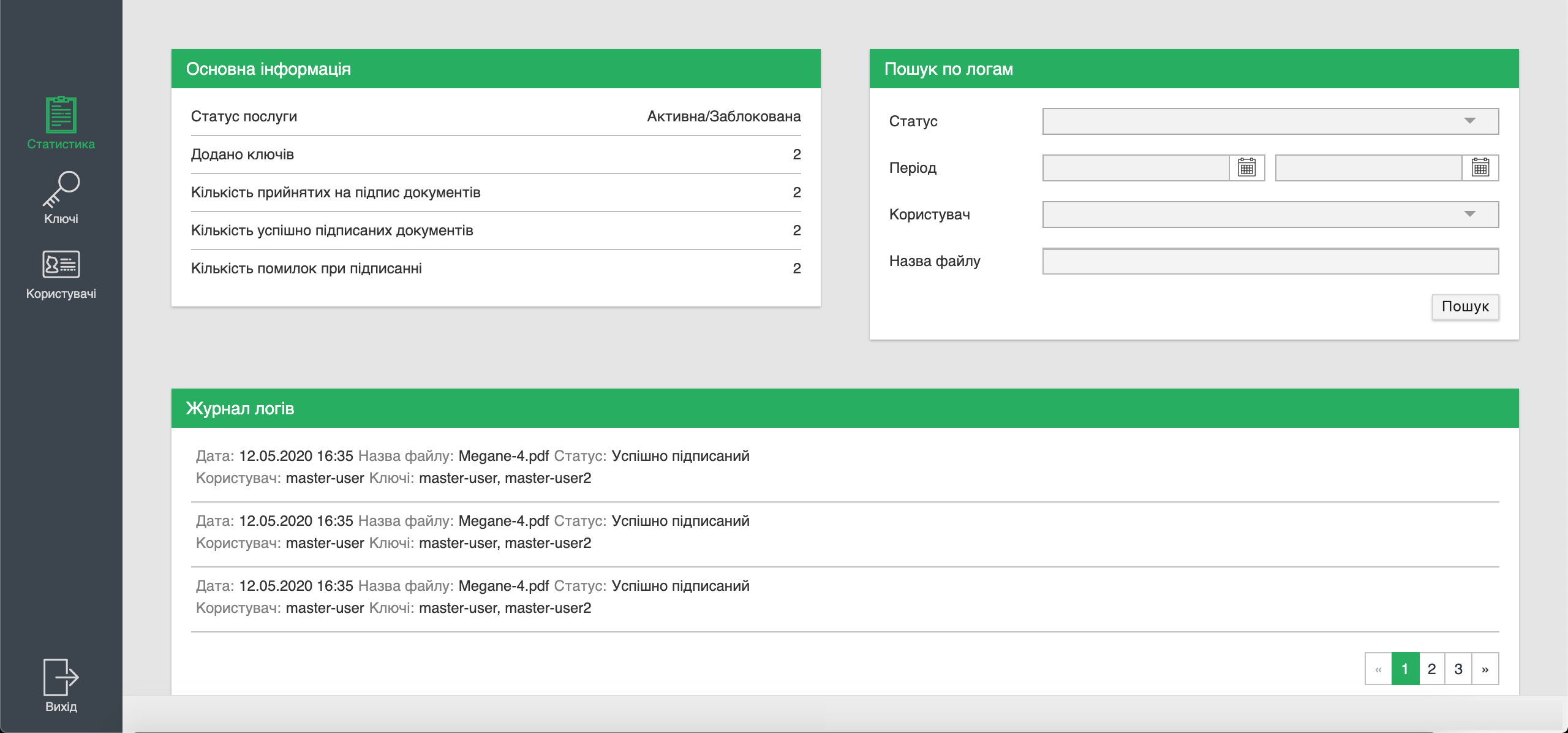Screen dimensions: 1568x733
Task: Click keys list in third log entry
Action: click(505, 608)
